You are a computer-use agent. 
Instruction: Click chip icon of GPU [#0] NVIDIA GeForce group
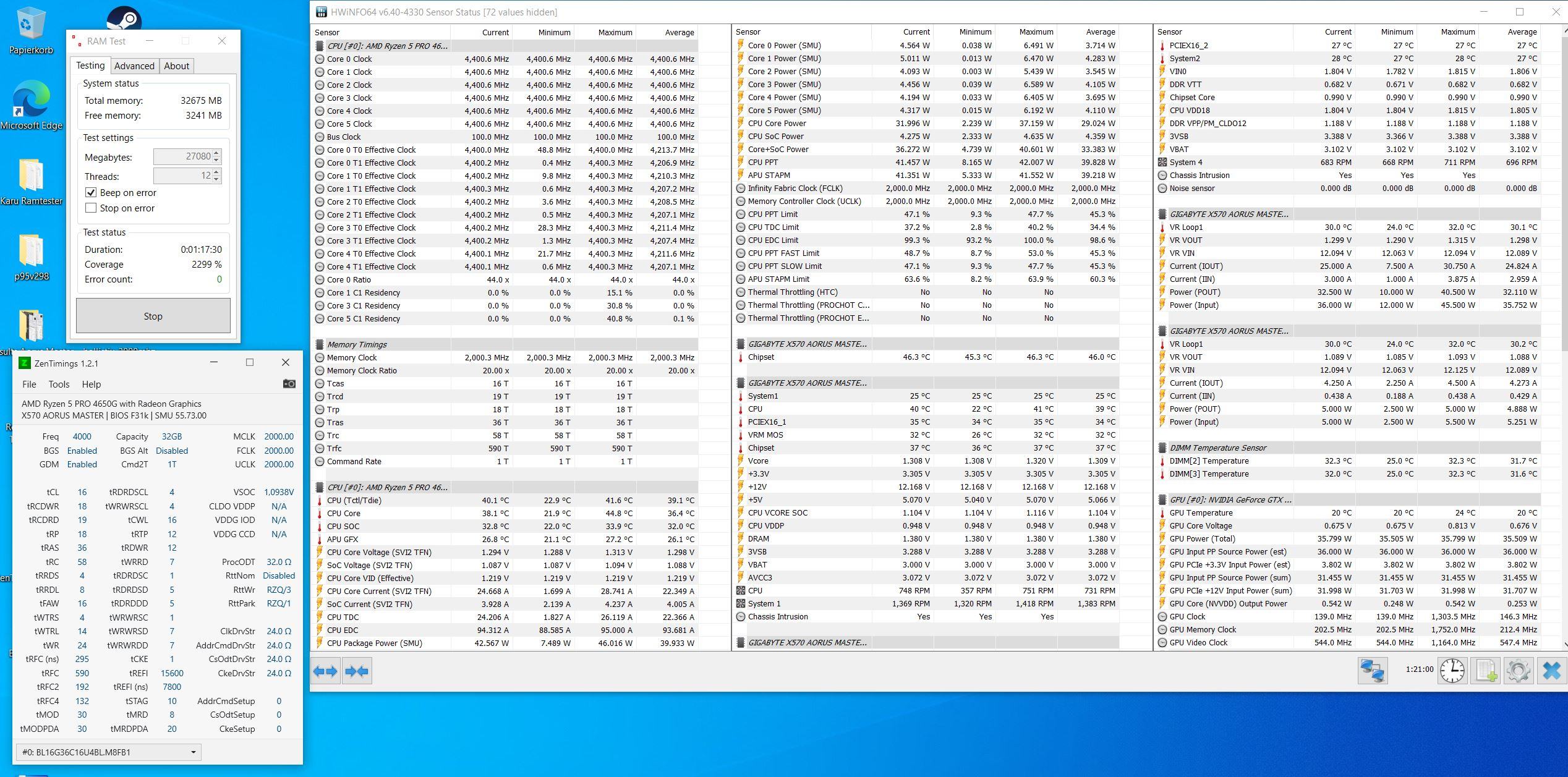click(x=1162, y=499)
